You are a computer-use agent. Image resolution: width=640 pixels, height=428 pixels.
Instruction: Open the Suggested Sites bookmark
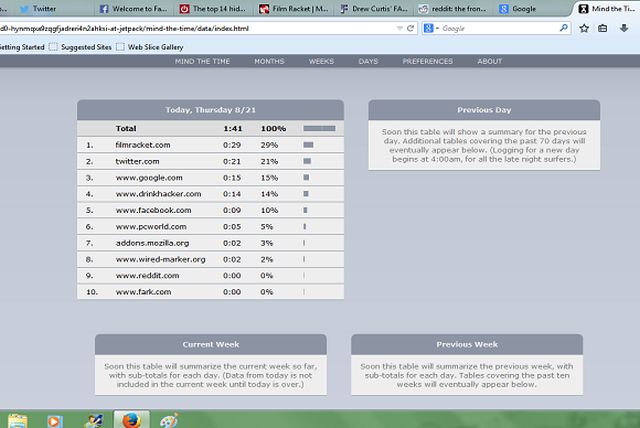[x=81, y=47]
